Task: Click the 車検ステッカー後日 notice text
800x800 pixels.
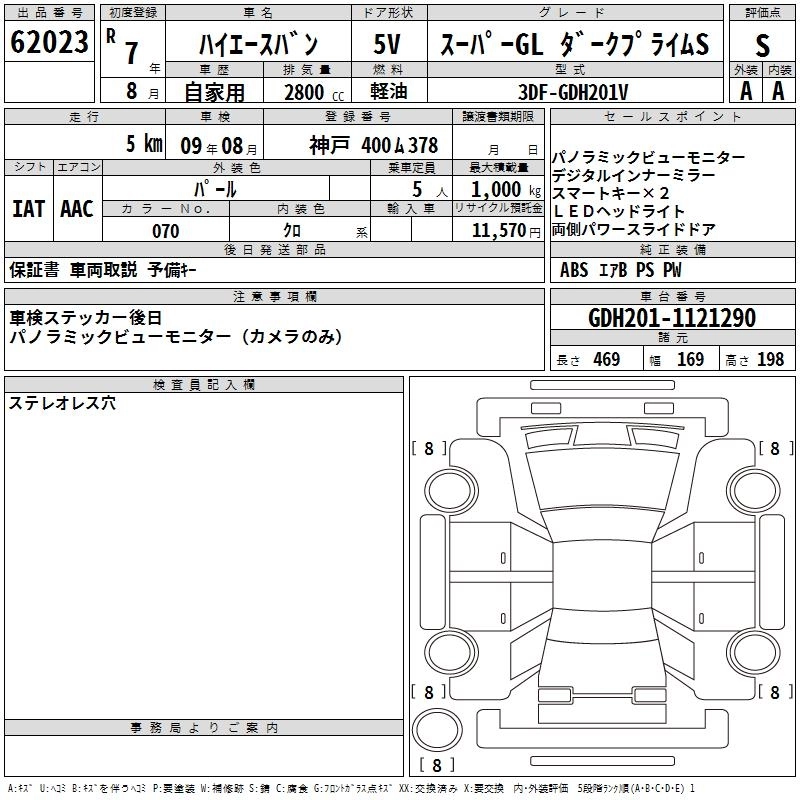Action: click(86, 317)
